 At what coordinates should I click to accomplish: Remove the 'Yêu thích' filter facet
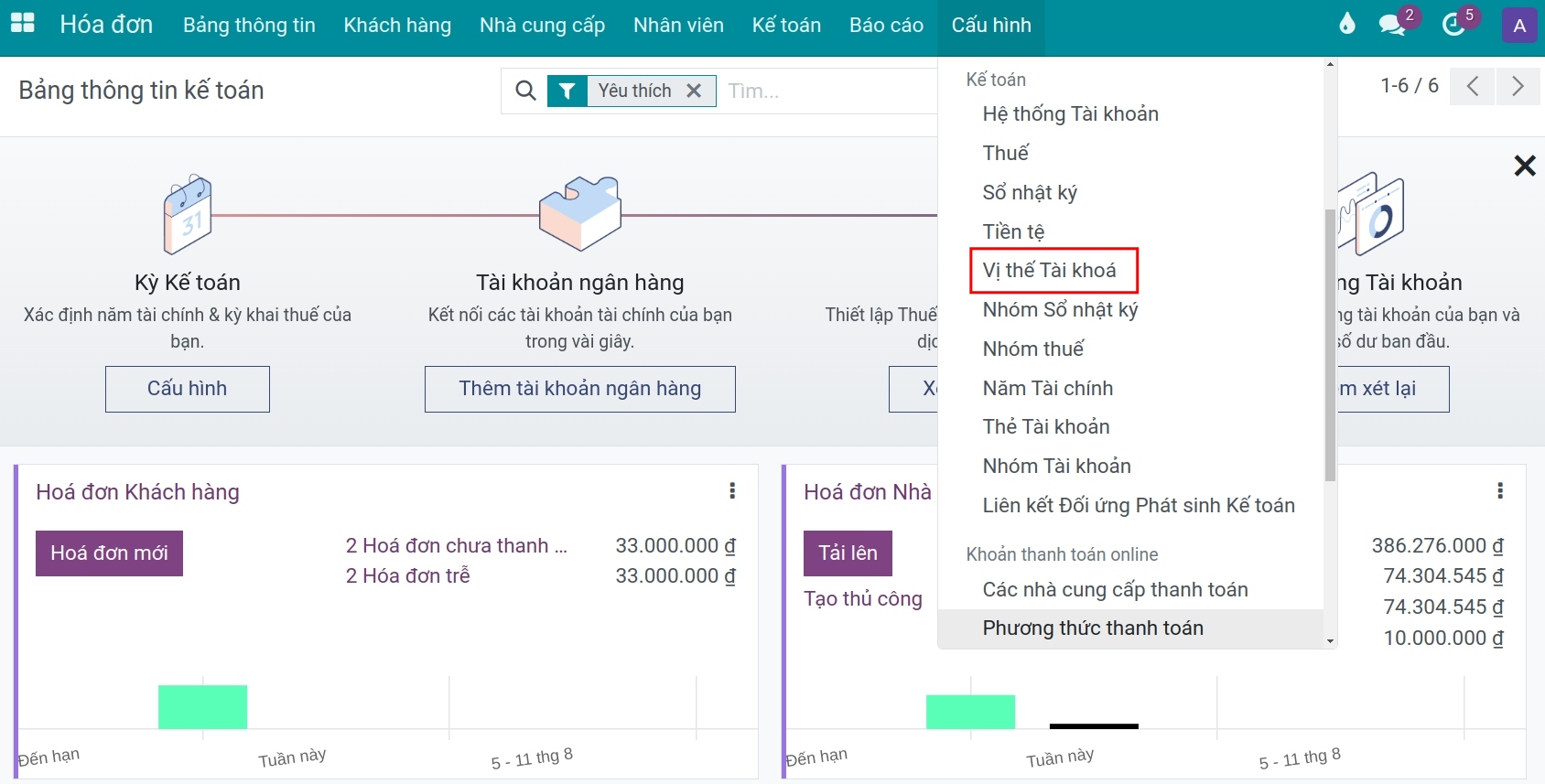694,91
